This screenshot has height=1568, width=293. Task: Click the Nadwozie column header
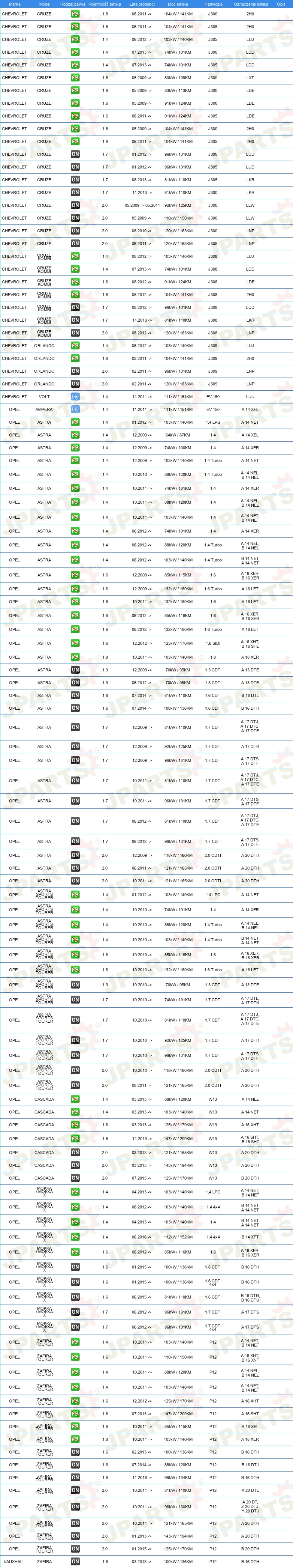[213, 4]
